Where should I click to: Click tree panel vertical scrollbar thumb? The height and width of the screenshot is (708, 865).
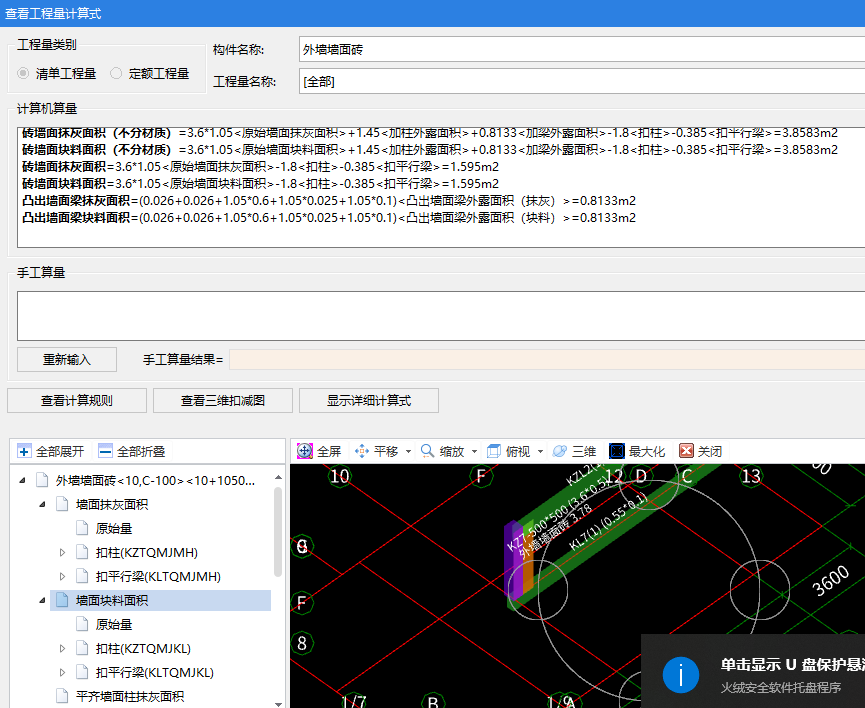coord(278,531)
